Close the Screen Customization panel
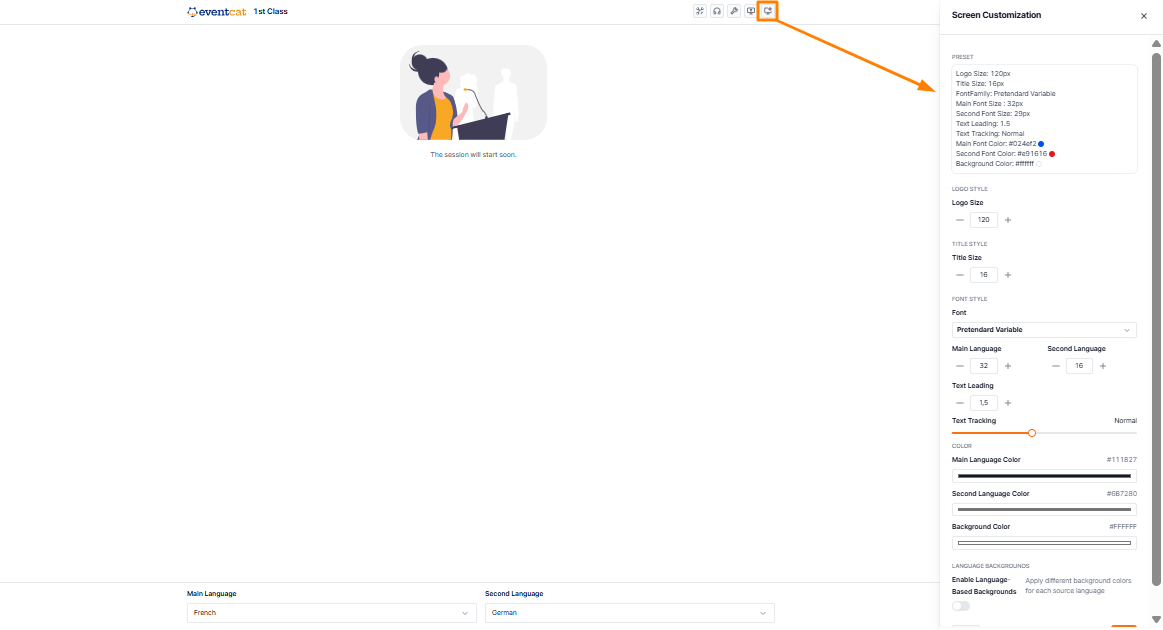Screen dimensions: 1163x630 [x=1143, y=16]
